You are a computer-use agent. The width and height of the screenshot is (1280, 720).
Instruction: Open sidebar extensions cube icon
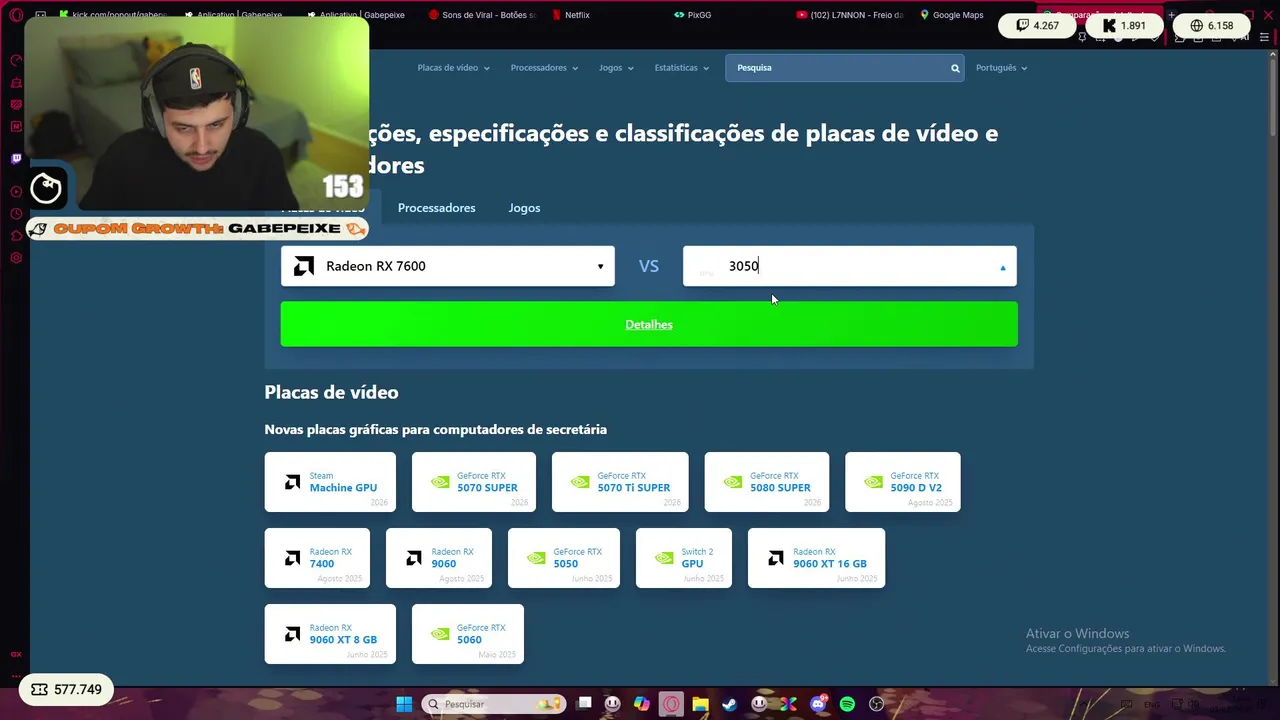16,236
